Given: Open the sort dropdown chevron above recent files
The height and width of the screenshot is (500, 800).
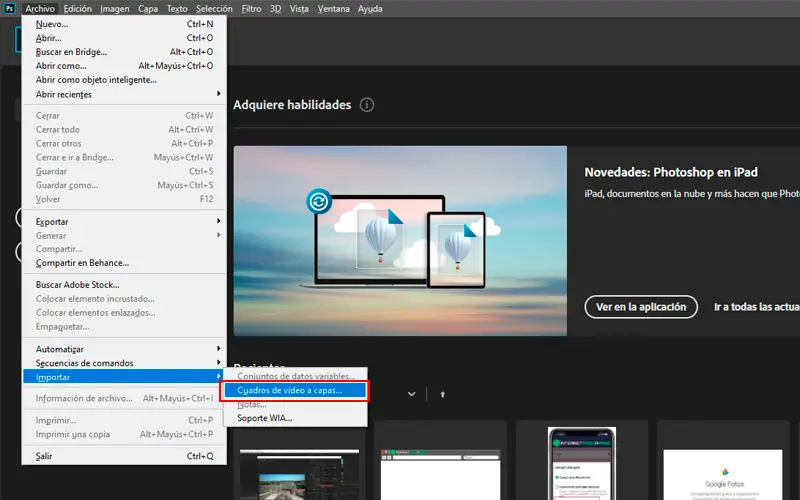Looking at the screenshot, I should pyautogui.click(x=411, y=394).
